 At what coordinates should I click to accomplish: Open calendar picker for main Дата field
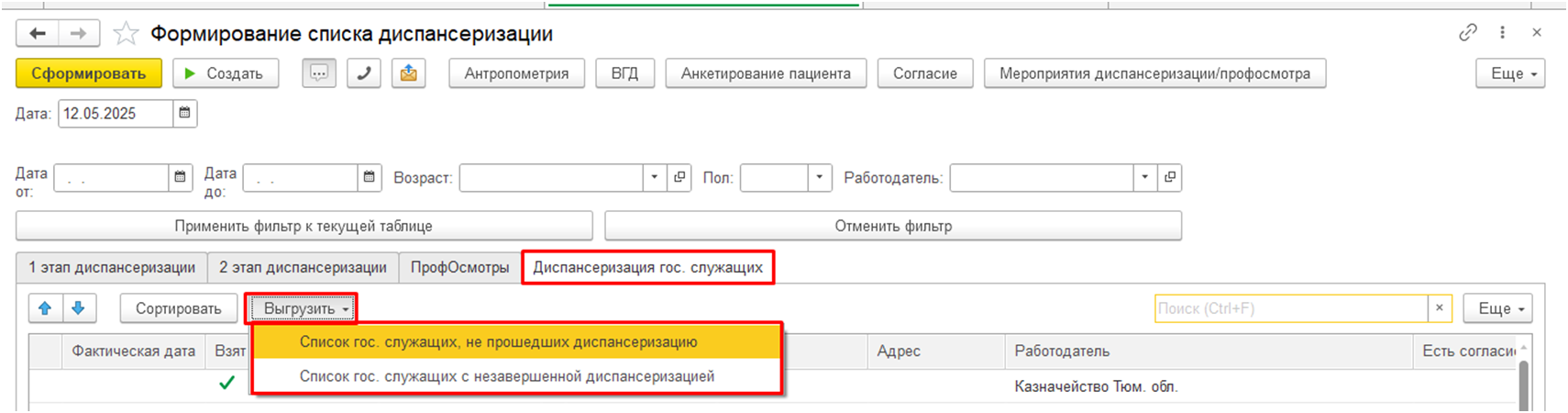(x=185, y=113)
